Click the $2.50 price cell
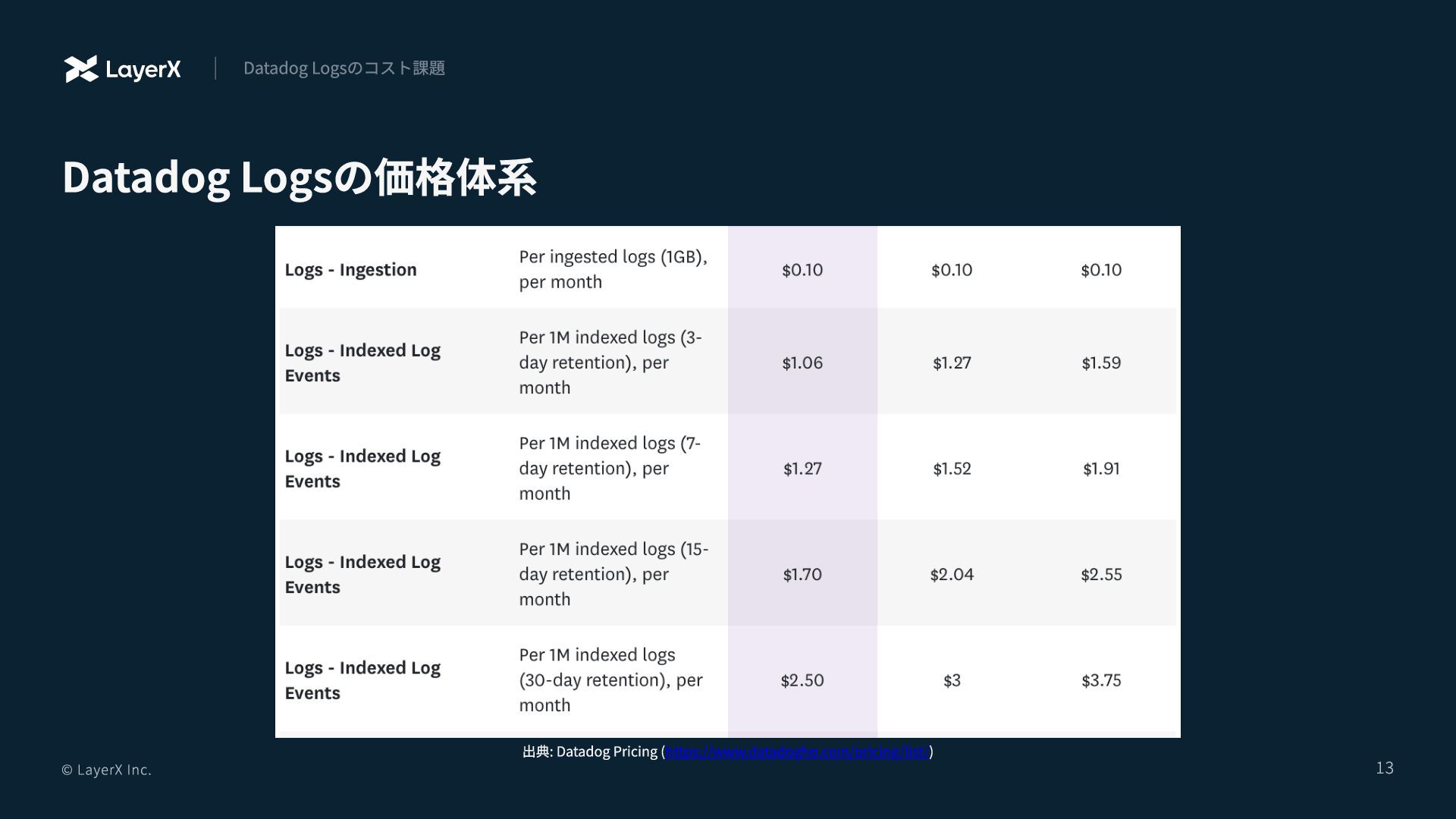The width and height of the screenshot is (1456, 819). (802, 680)
